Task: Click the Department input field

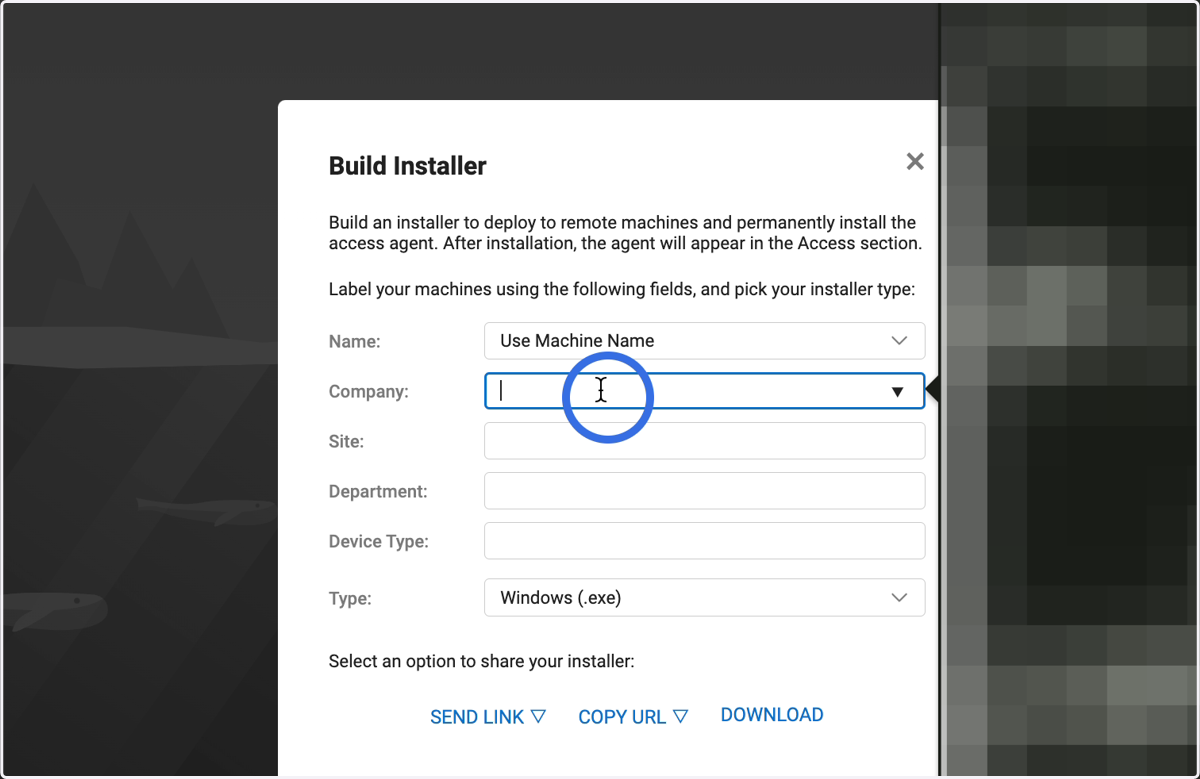Action: 704,491
